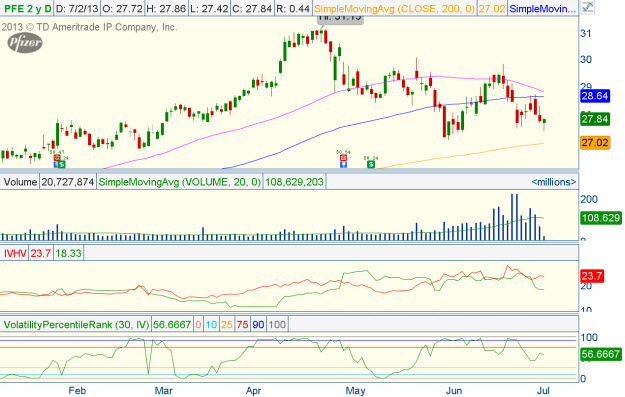Click the 31 price axis label
625x397 pixels.
point(586,33)
